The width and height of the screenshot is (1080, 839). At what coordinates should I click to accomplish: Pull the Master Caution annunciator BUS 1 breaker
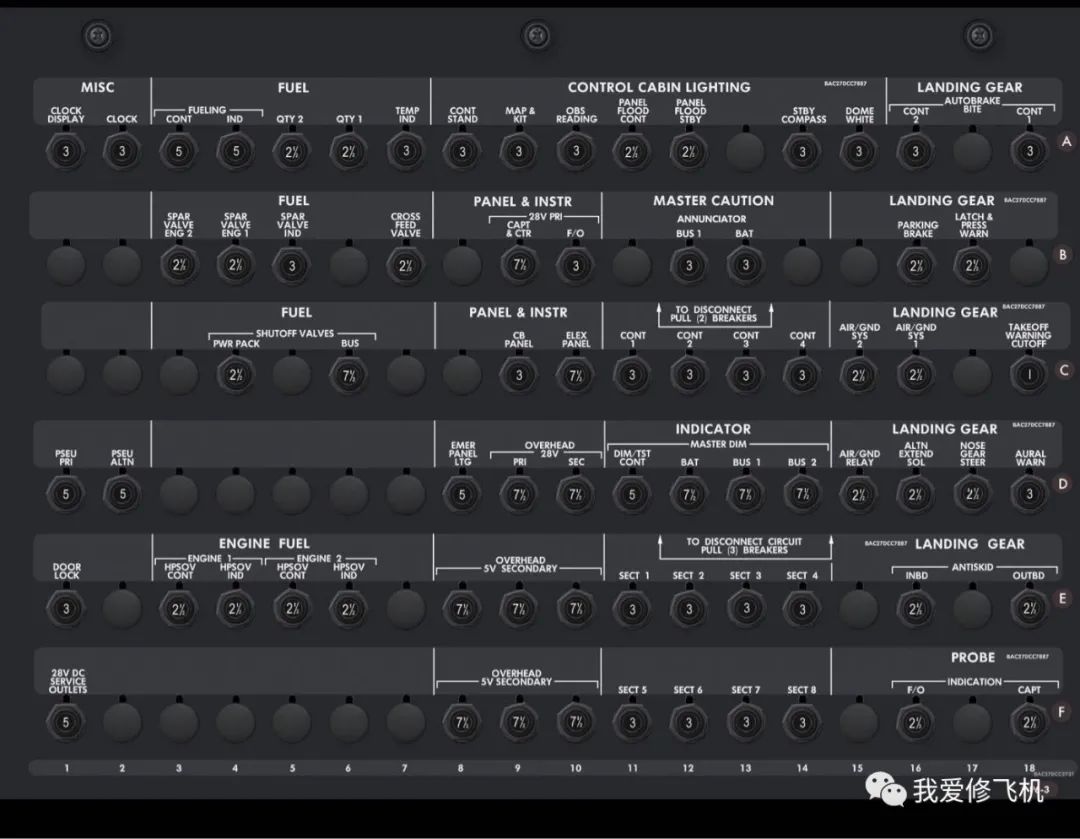tap(689, 265)
